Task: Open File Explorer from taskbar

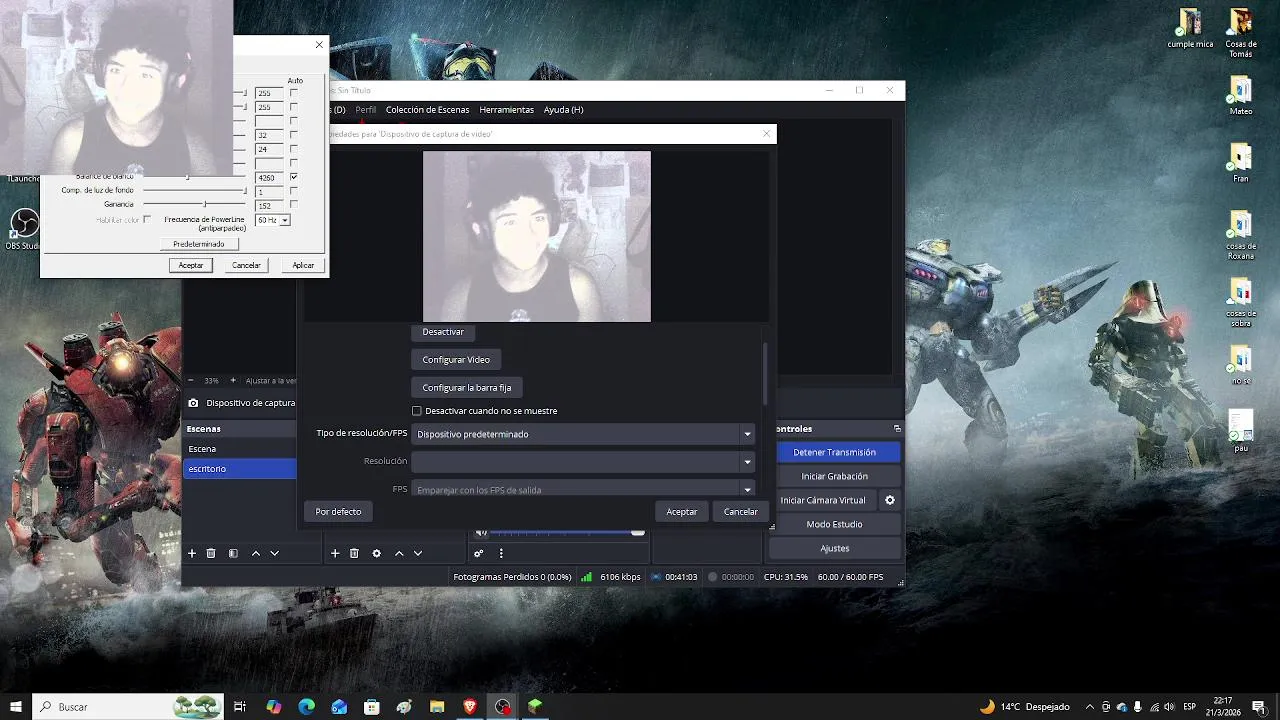Action: (x=437, y=706)
